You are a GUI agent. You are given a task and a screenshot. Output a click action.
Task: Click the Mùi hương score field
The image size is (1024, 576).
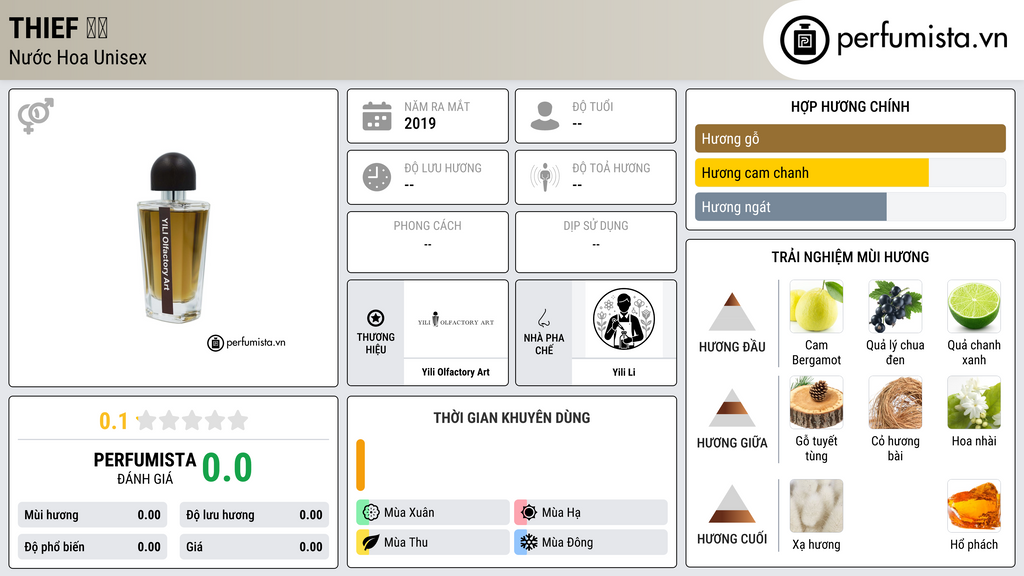92,515
